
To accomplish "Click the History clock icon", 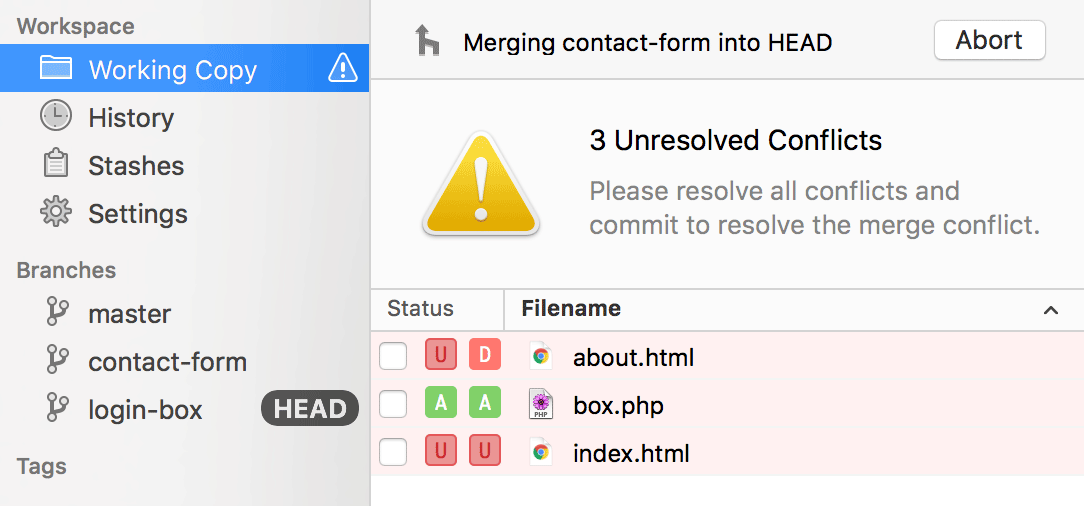I will click(x=56, y=117).
